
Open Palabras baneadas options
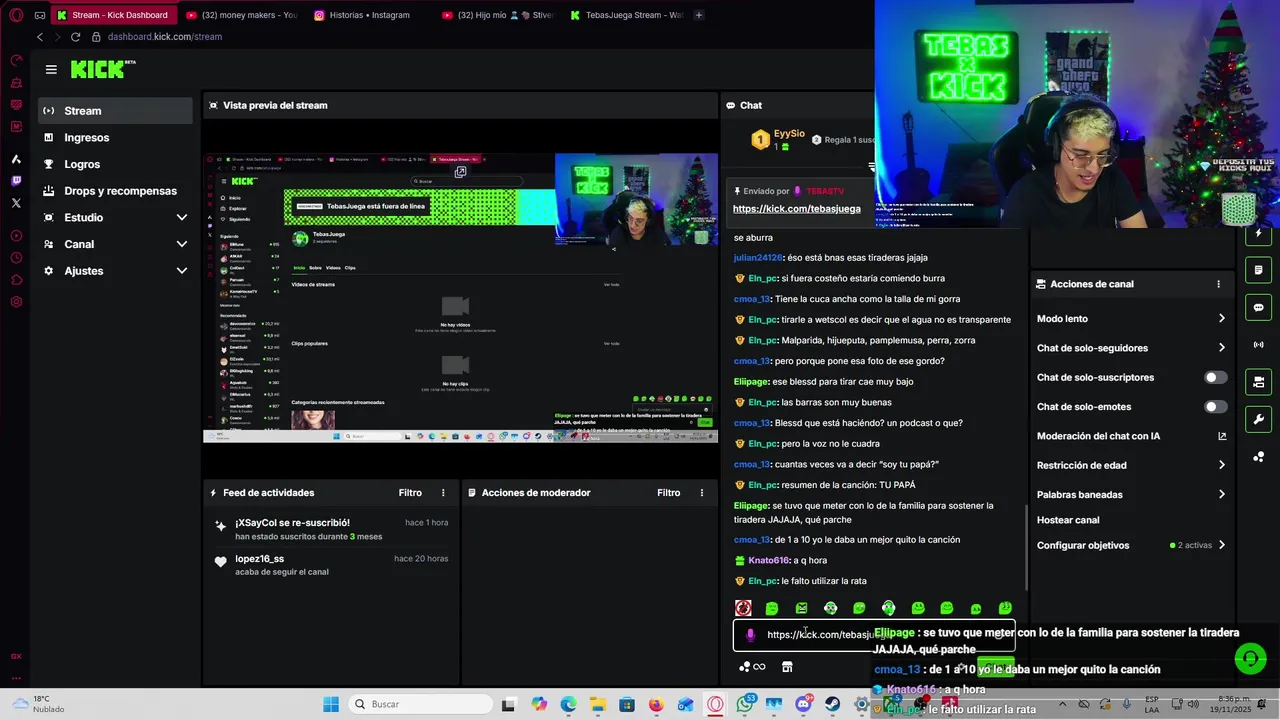coord(1130,495)
